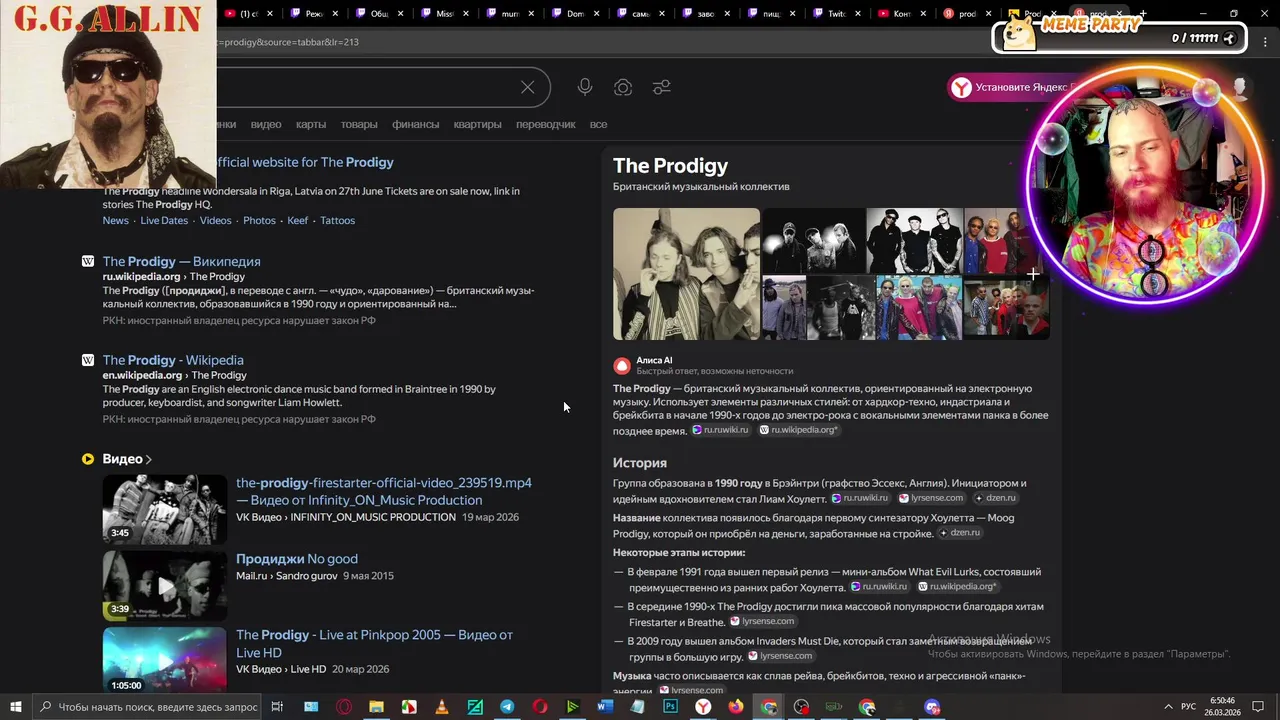Open the Продиджи No good video link
1280x720 pixels.
coord(297,559)
